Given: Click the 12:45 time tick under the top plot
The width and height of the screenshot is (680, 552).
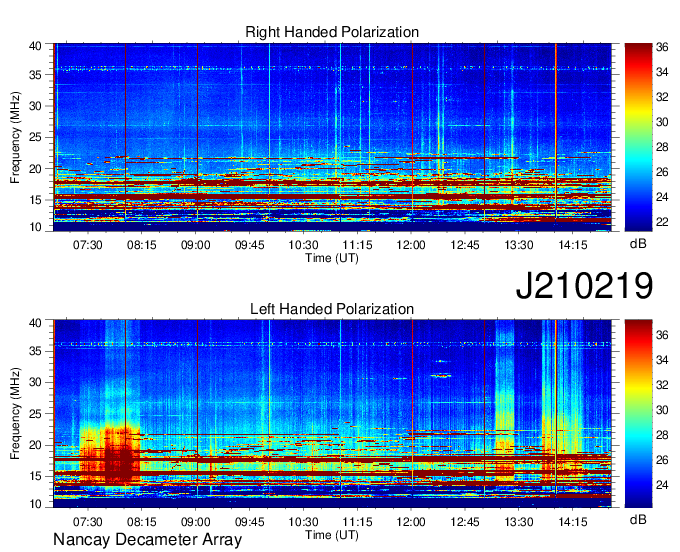Looking at the screenshot, I should (x=465, y=245).
